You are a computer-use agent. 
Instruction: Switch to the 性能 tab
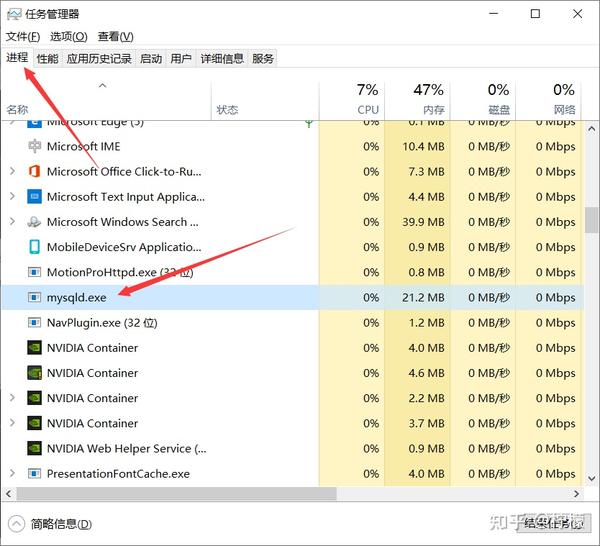(48, 59)
